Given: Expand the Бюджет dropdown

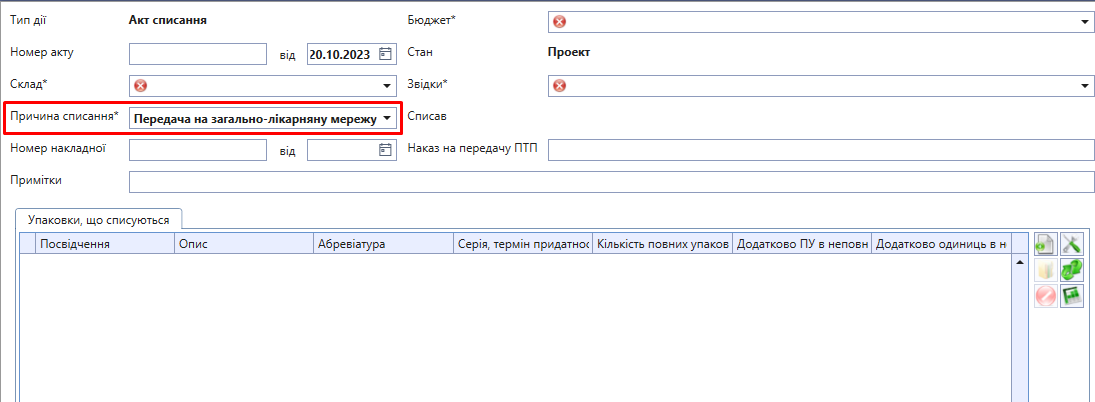Looking at the screenshot, I should (1085, 22).
